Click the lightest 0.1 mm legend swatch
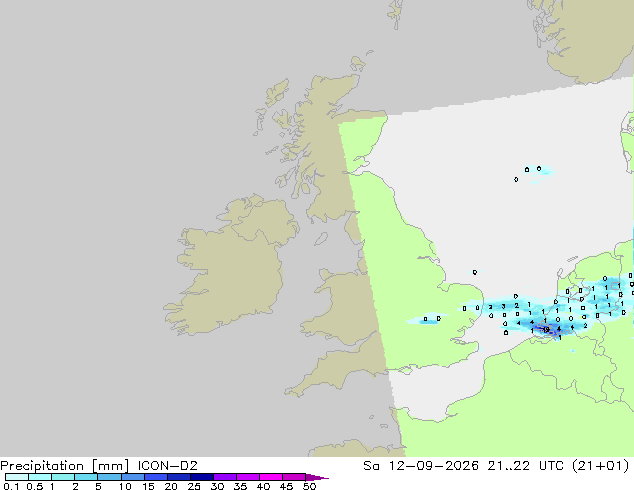The width and height of the screenshot is (634, 490). [17, 477]
